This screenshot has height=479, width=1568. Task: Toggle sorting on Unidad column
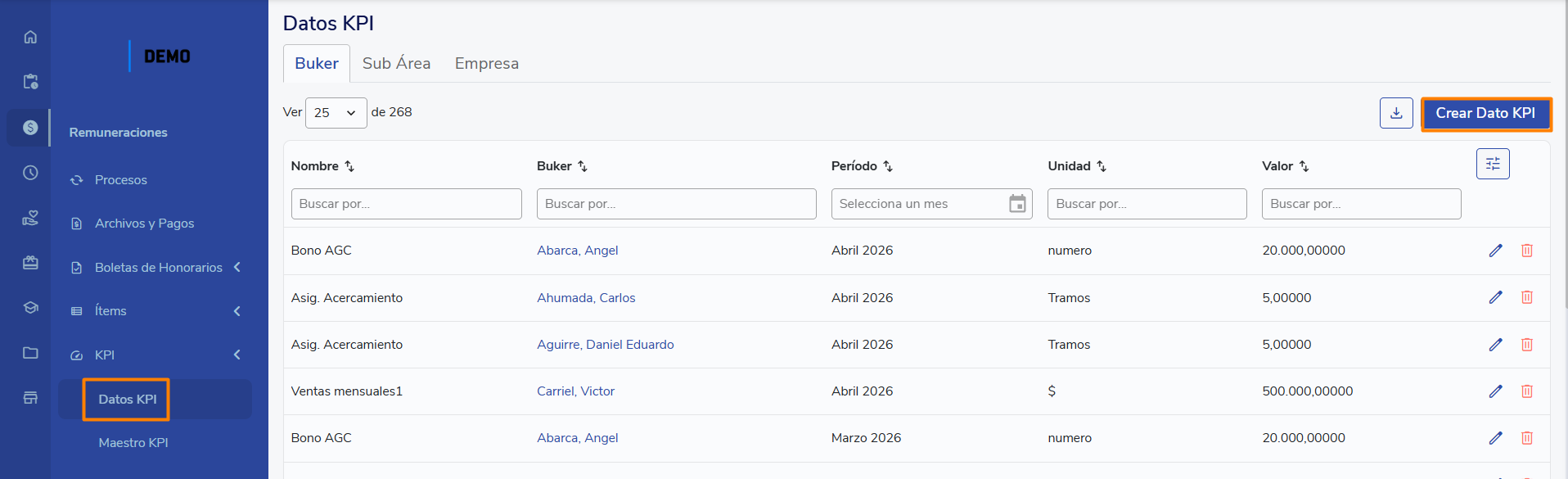(1102, 166)
